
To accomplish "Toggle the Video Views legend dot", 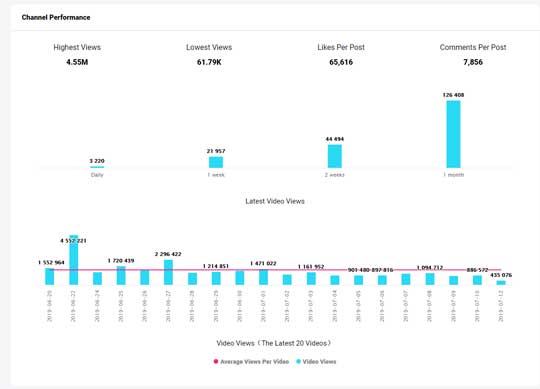I will click(299, 361).
